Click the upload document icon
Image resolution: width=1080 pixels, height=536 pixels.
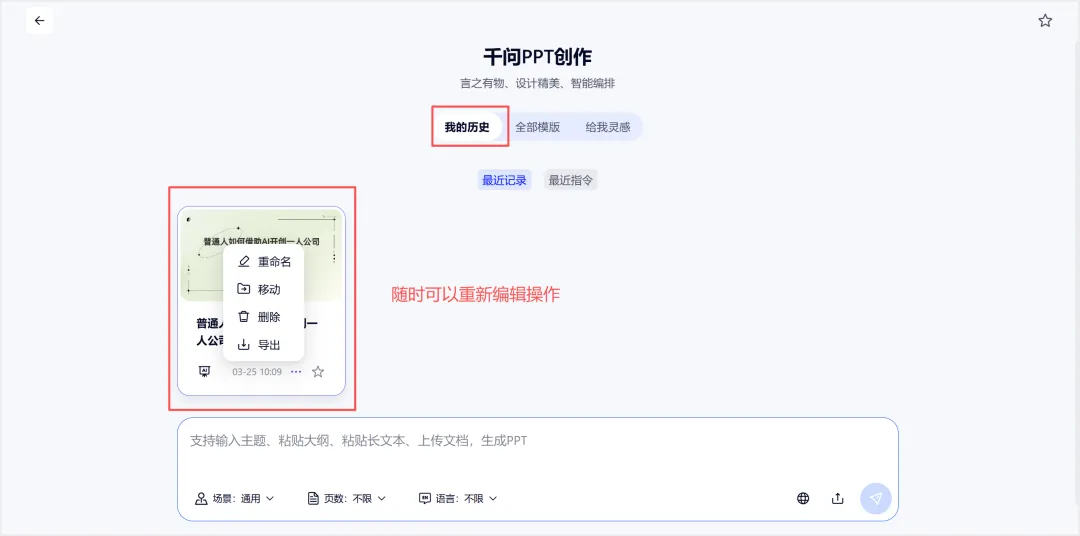(x=838, y=498)
